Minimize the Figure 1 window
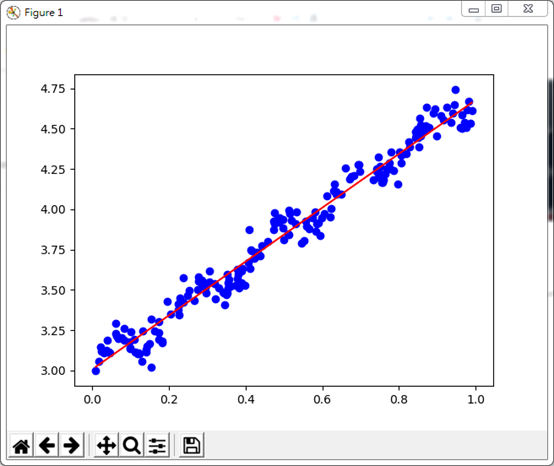 [473, 9]
